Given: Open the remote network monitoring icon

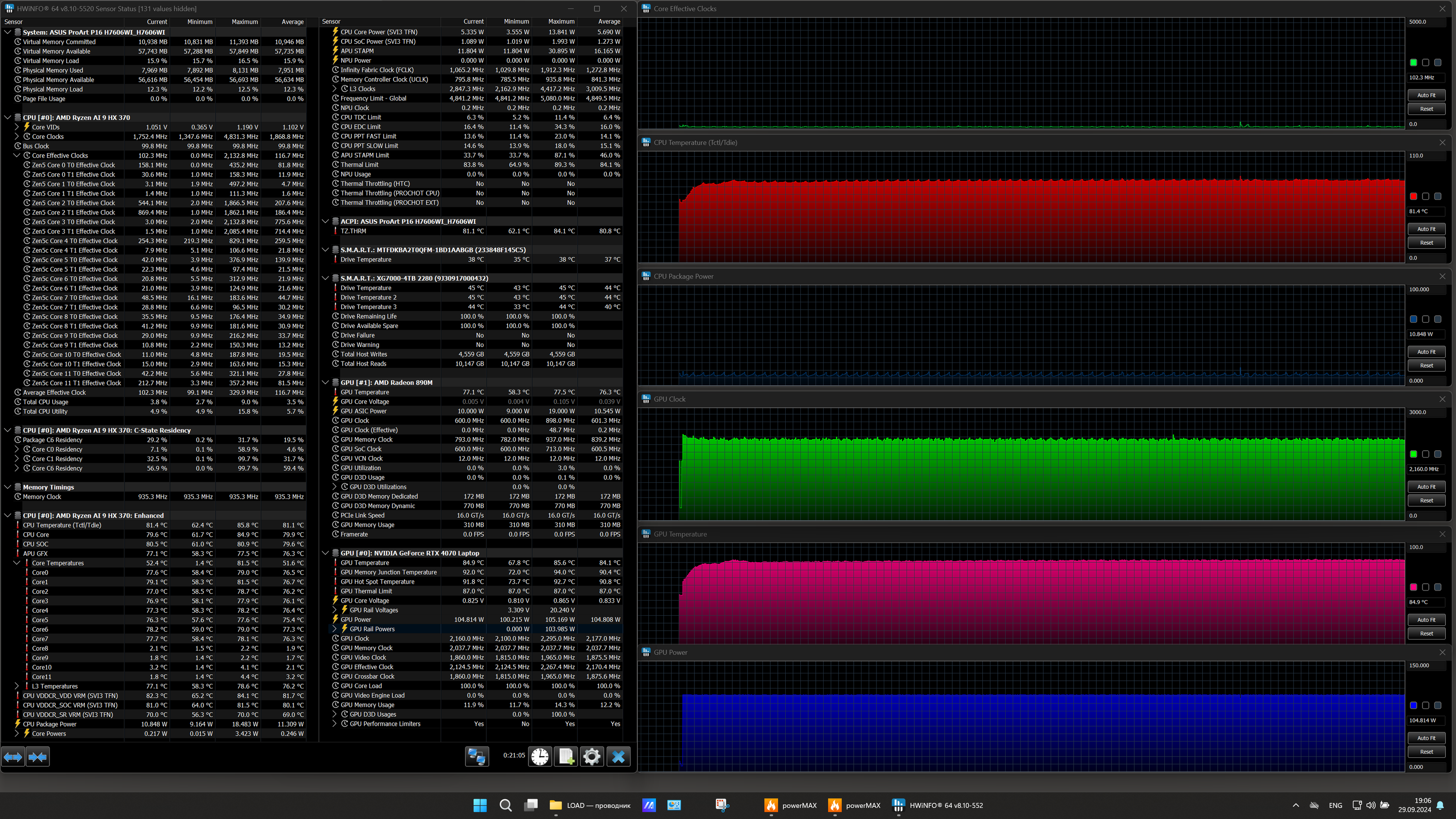Looking at the screenshot, I should [x=477, y=756].
